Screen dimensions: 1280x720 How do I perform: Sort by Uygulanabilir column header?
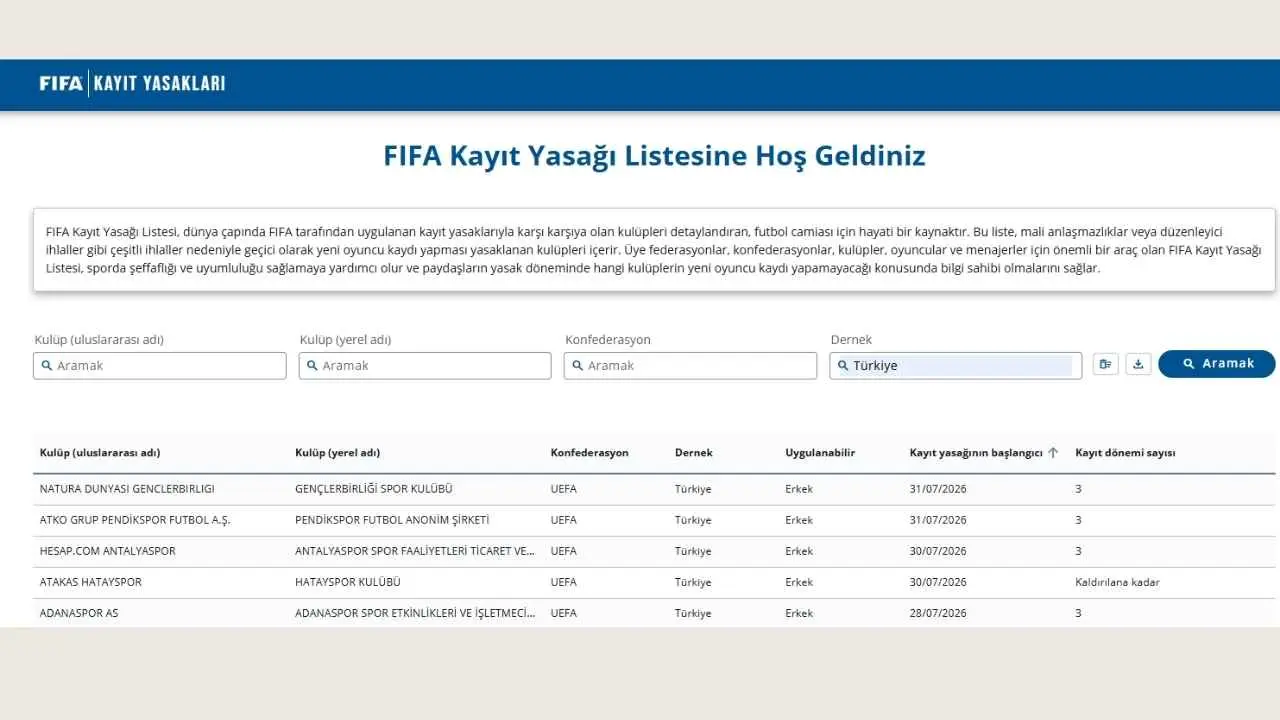click(x=821, y=453)
